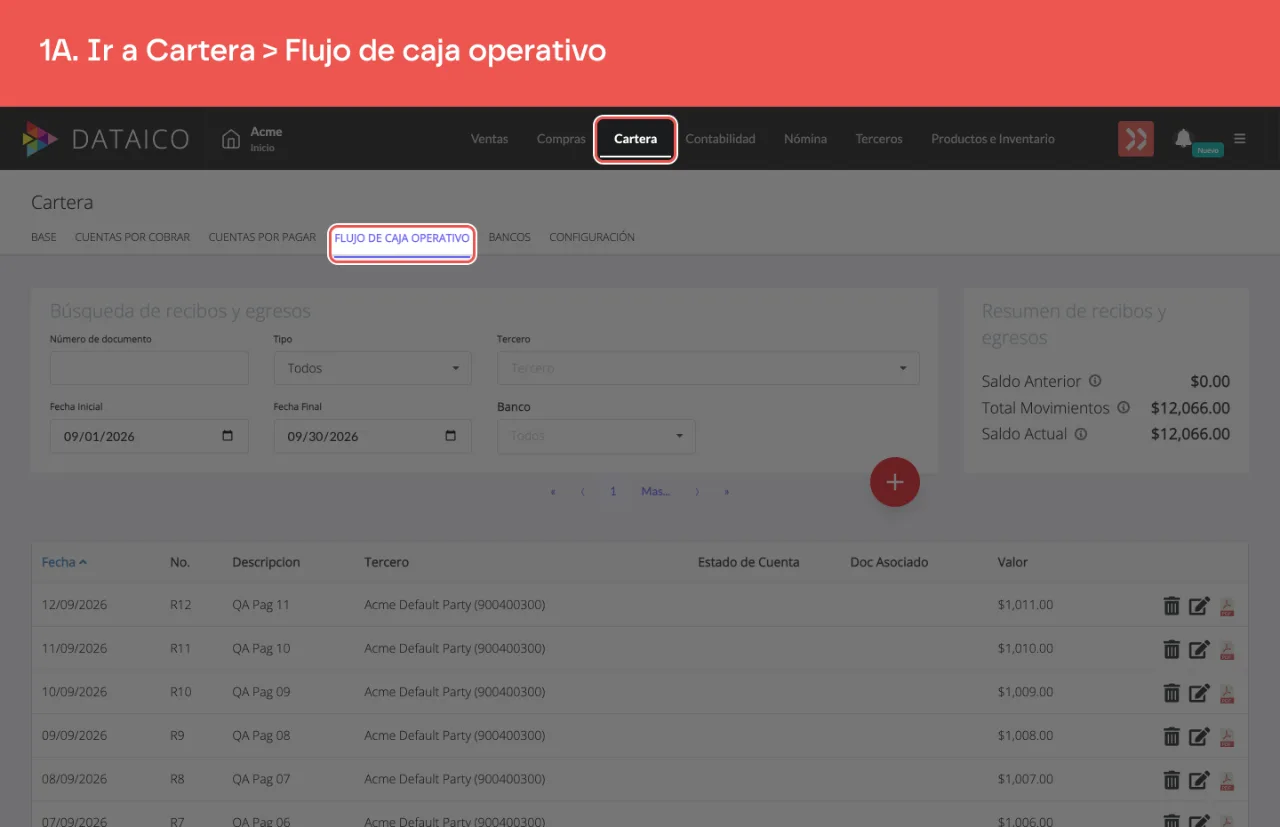This screenshot has height=827, width=1280.
Task: Open the Tercero dropdown
Action: 708,368
